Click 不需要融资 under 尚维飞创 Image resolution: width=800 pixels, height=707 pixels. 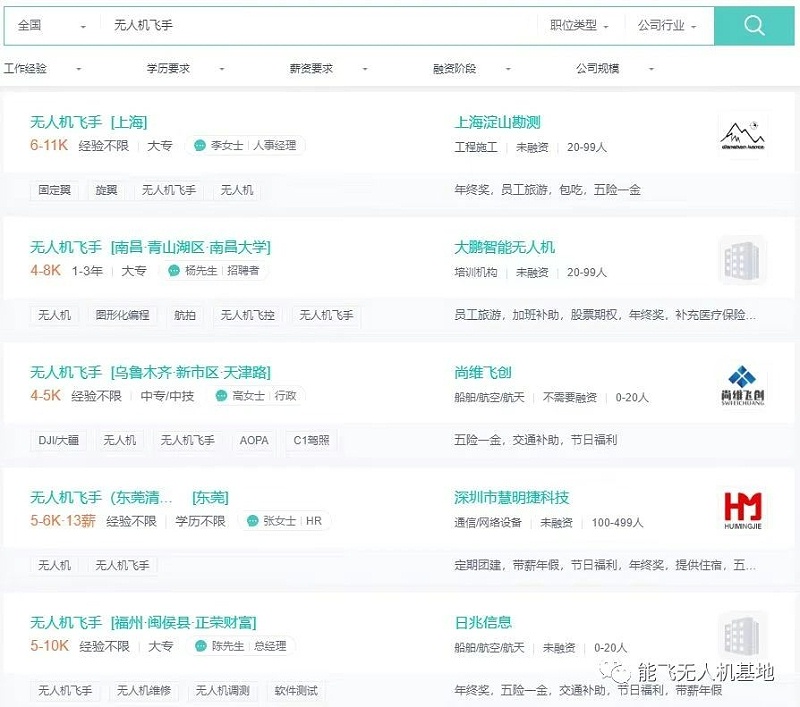pyautogui.click(x=570, y=397)
